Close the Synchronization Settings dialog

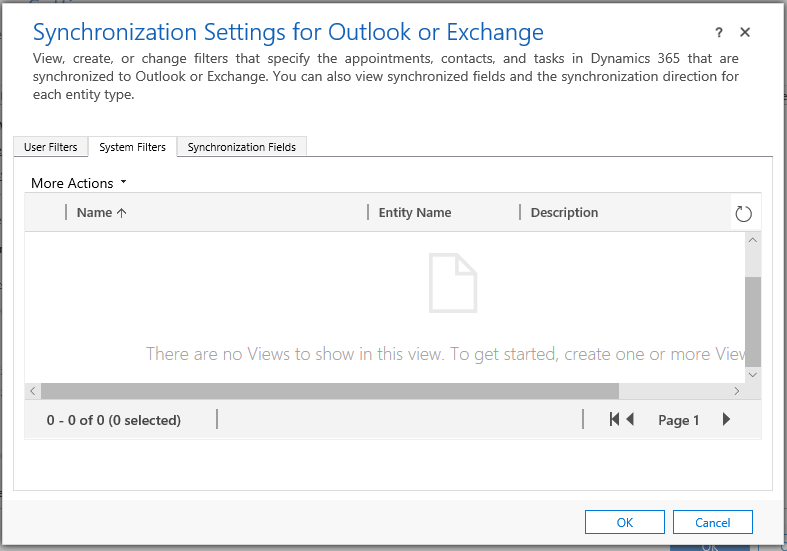(745, 32)
